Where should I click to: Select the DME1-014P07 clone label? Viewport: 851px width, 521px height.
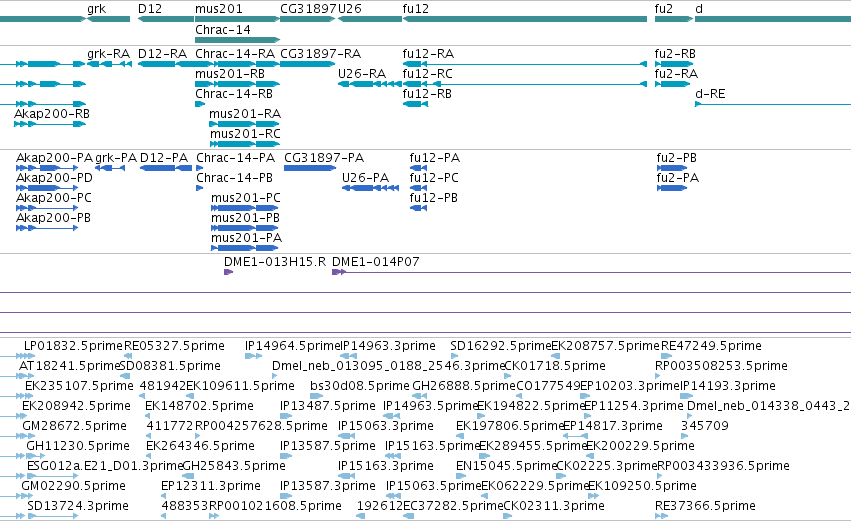[x=376, y=262]
